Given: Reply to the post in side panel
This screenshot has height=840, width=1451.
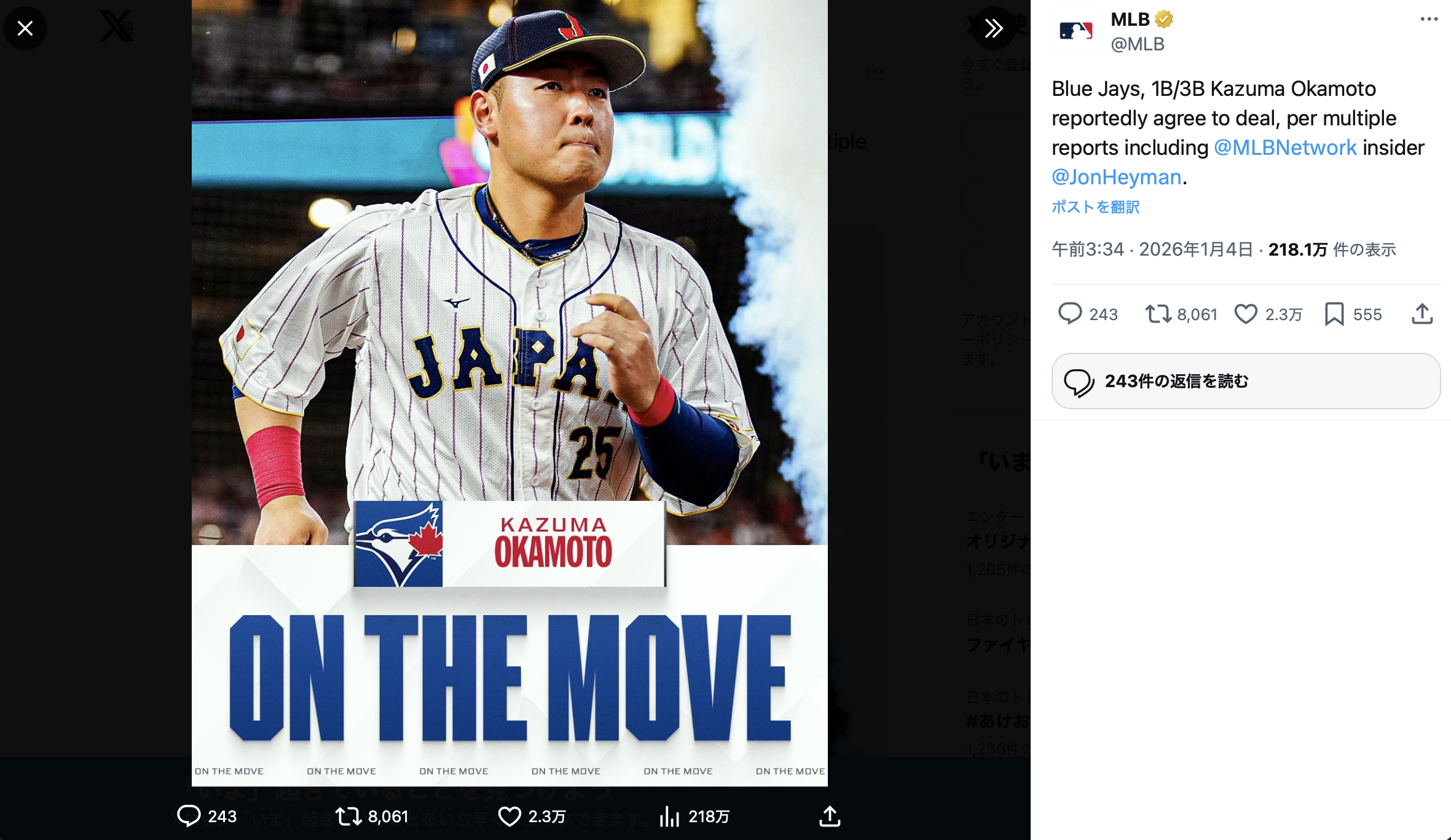Looking at the screenshot, I should pyautogui.click(x=1070, y=314).
